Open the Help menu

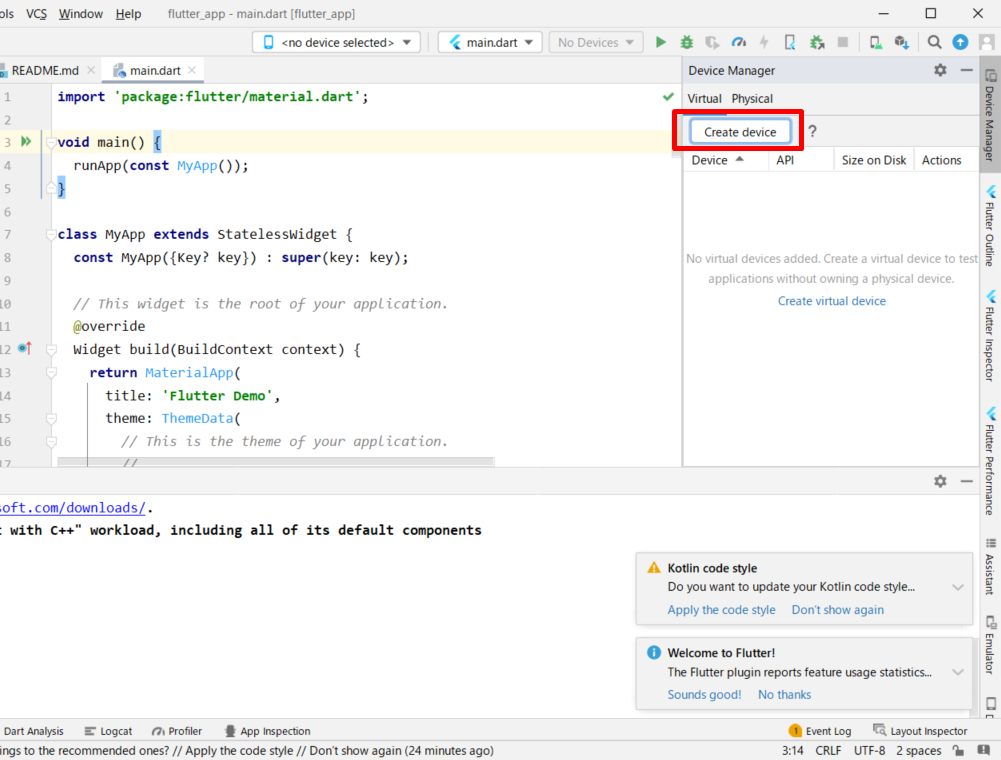tap(128, 13)
